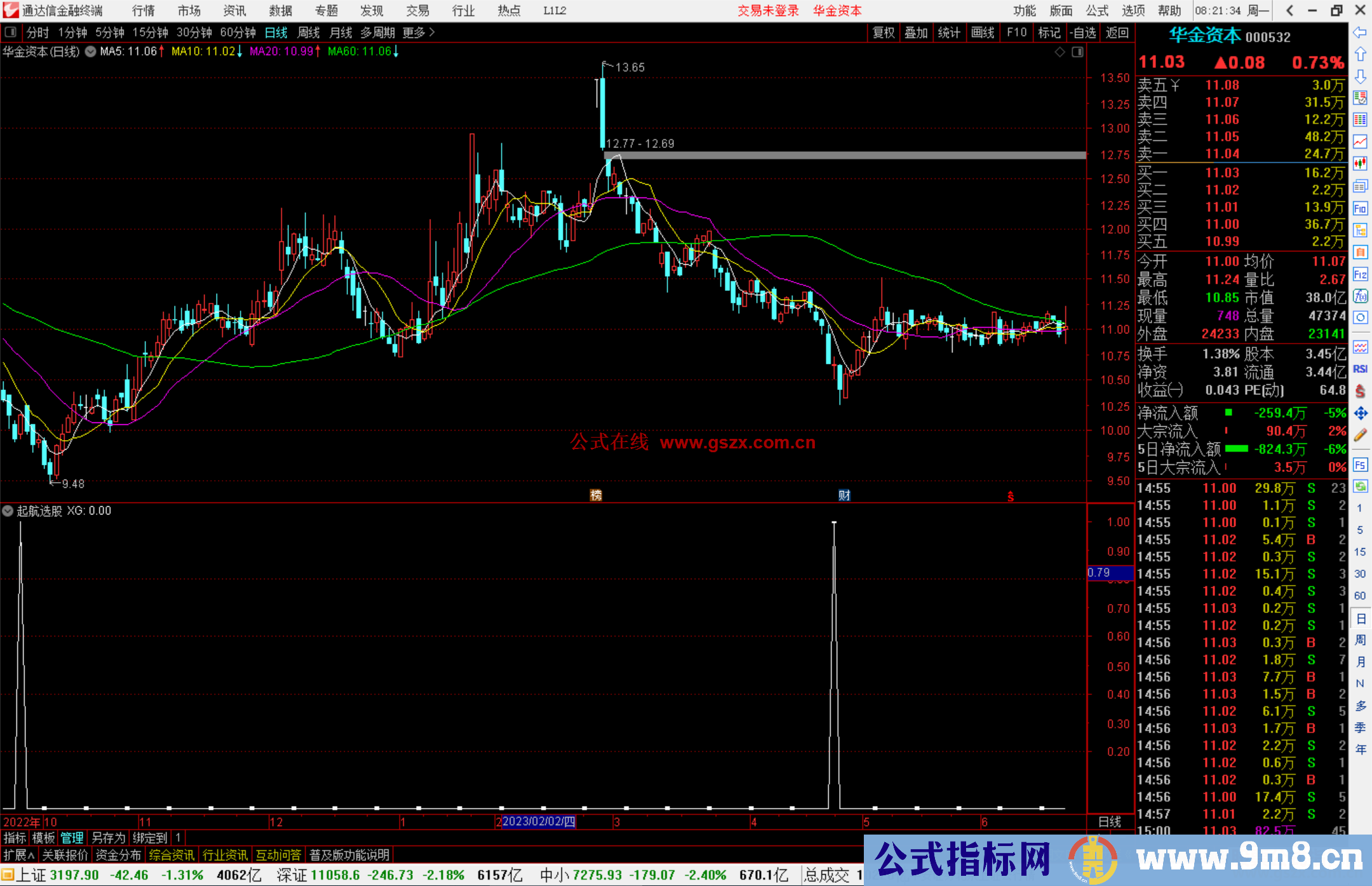Image resolution: width=1372 pixels, height=886 pixels.
Task: Toggle the side panel icon near chart top-right
Action: click(x=1077, y=52)
